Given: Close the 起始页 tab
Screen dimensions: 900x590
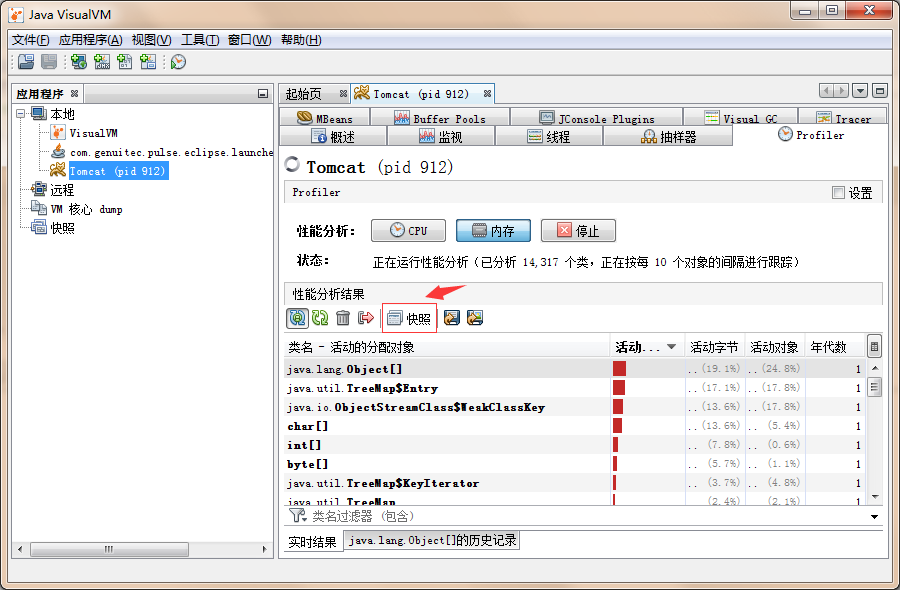Looking at the screenshot, I should (343, 94).
